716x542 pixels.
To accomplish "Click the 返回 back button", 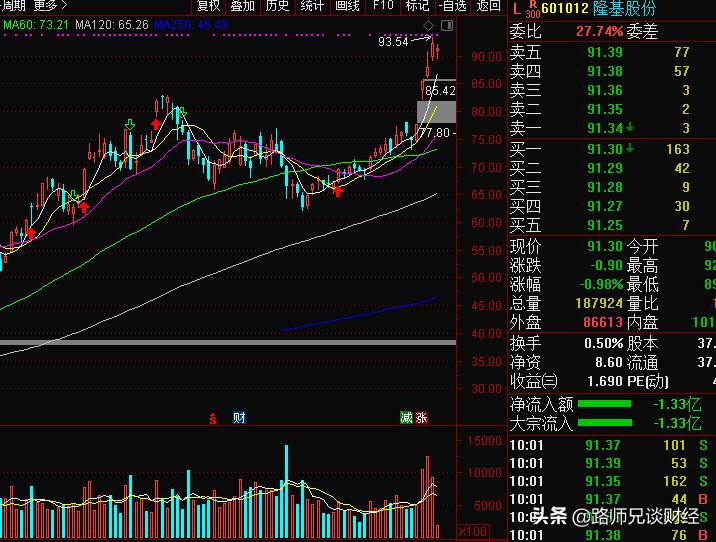I will coord(489,5).
